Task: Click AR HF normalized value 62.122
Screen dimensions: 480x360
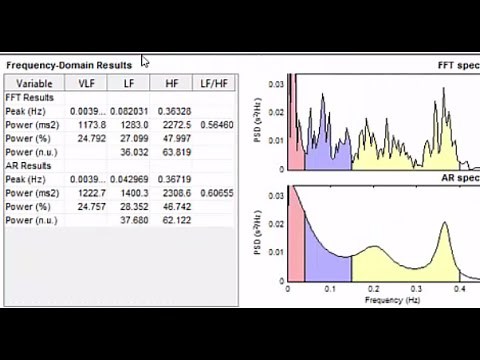Action: pyautogui.click(x=177, y=220)
